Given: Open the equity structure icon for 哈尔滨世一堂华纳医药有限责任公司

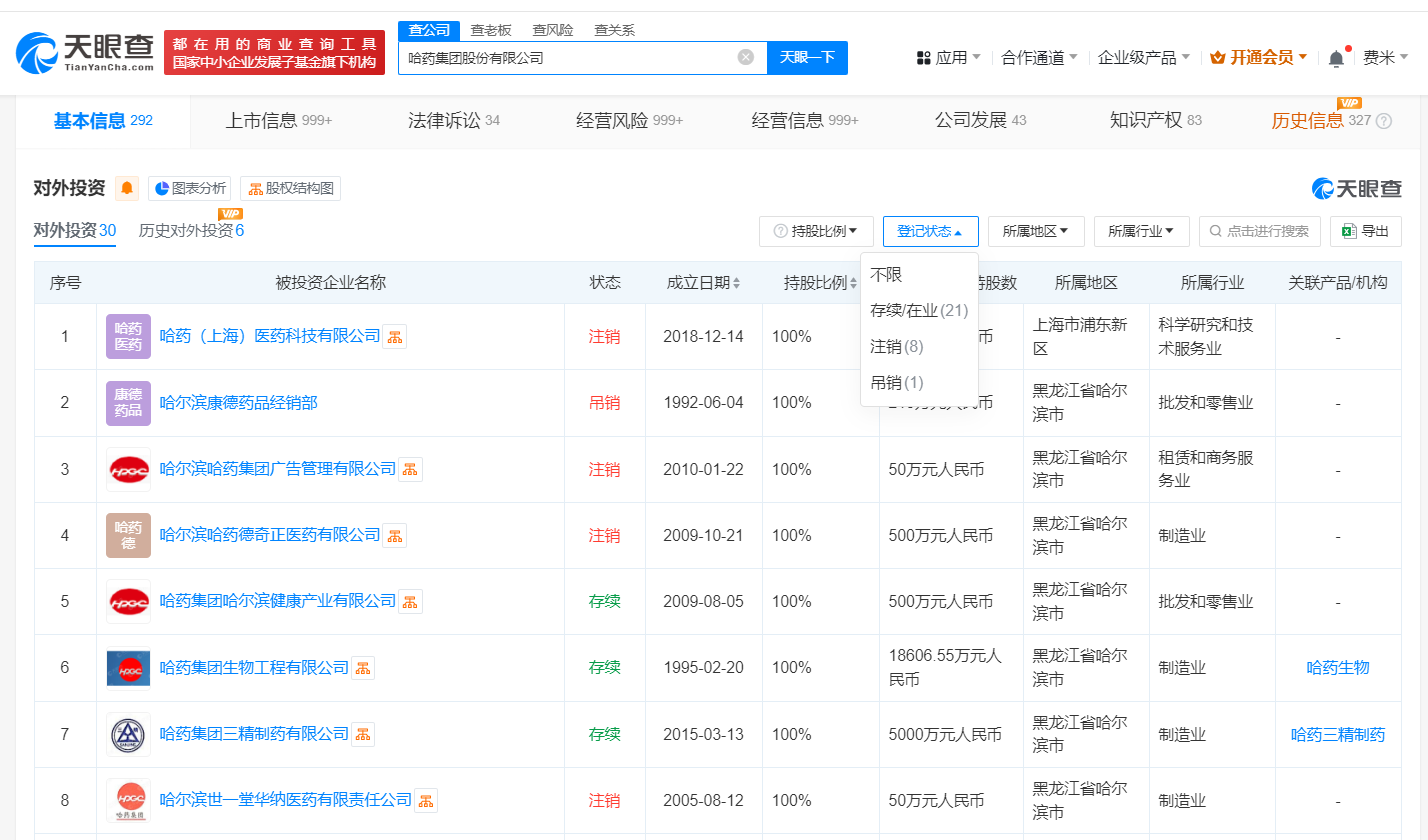Looking at the screenshot, I should click(x=426, y=800).
